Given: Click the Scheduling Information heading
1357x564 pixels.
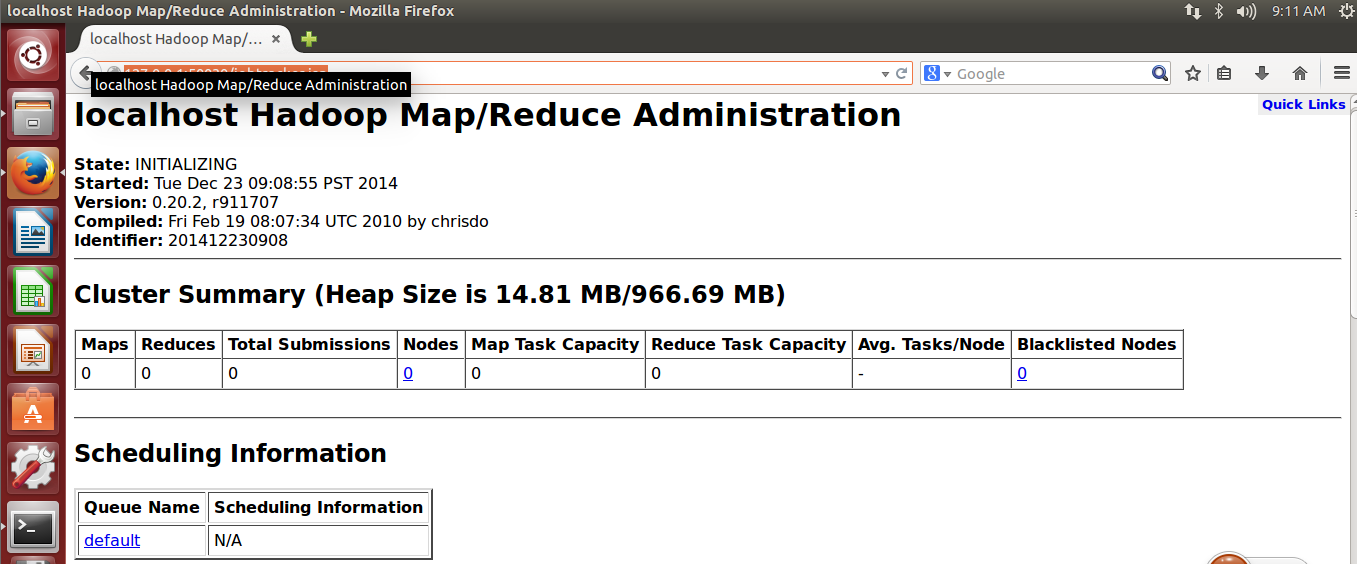Looking at the screenshot, I should 230,453.
